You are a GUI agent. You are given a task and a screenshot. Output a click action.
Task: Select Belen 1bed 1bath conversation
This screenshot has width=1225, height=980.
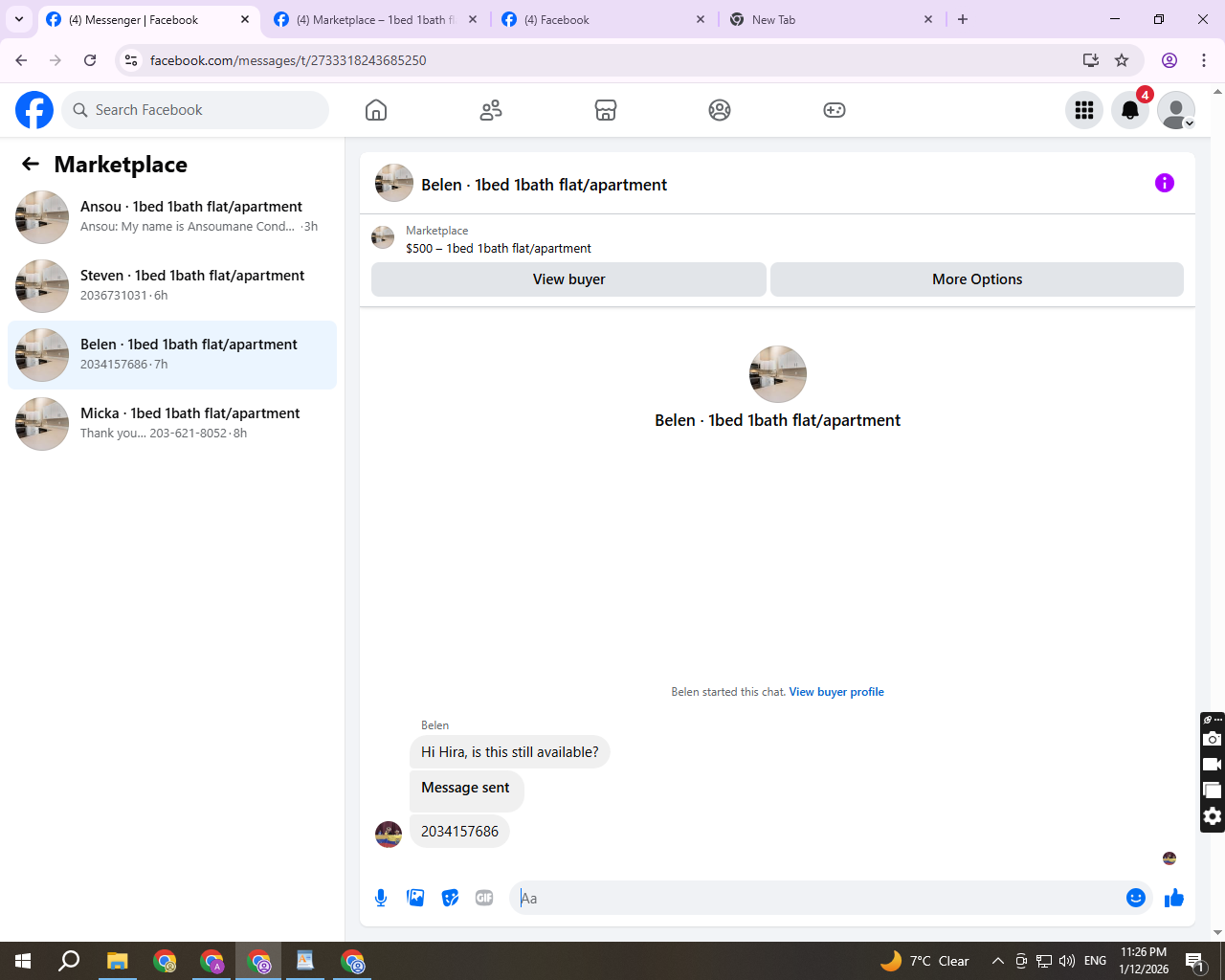[x=172, y=355]
